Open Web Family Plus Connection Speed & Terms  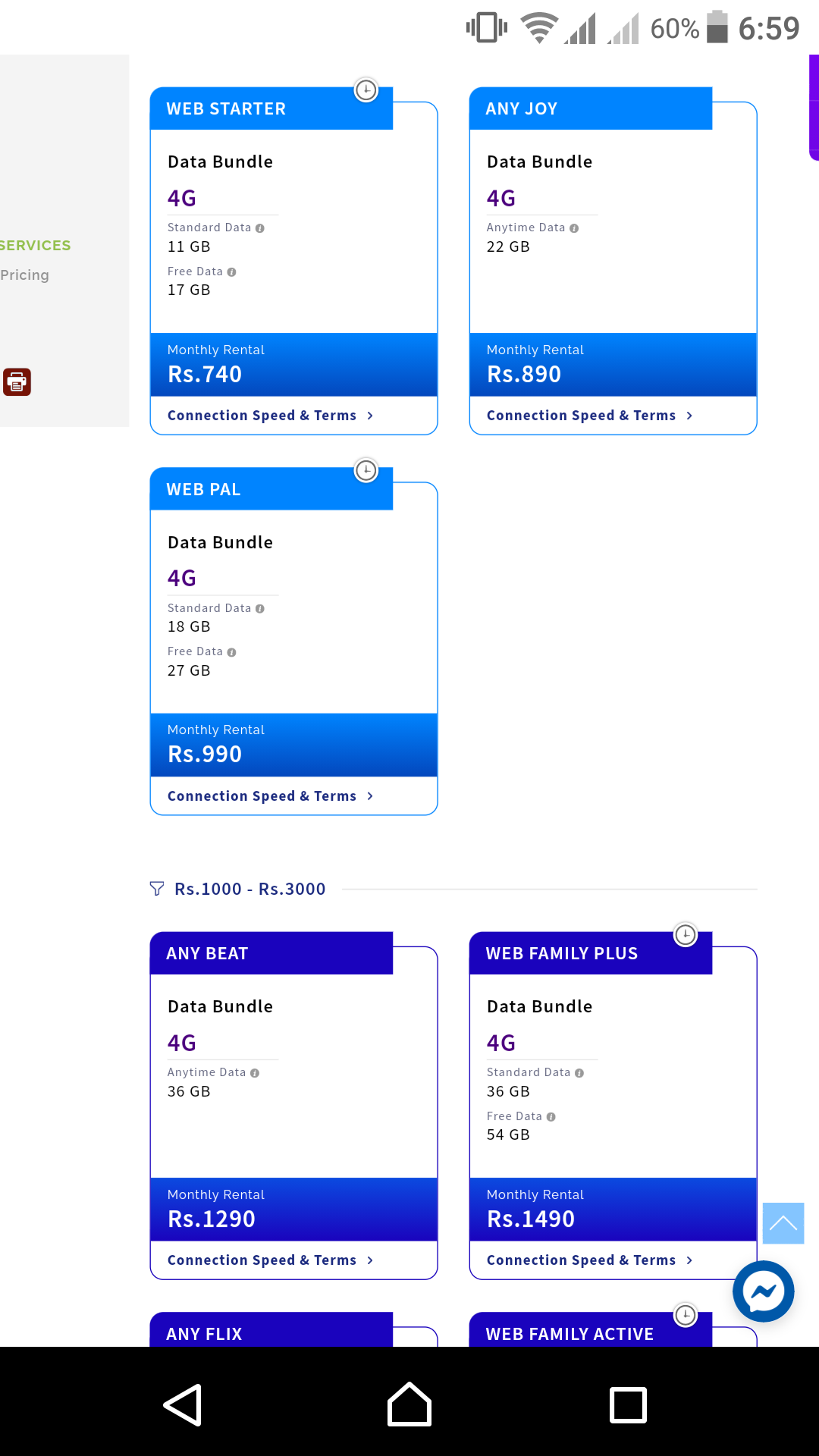590,1260
